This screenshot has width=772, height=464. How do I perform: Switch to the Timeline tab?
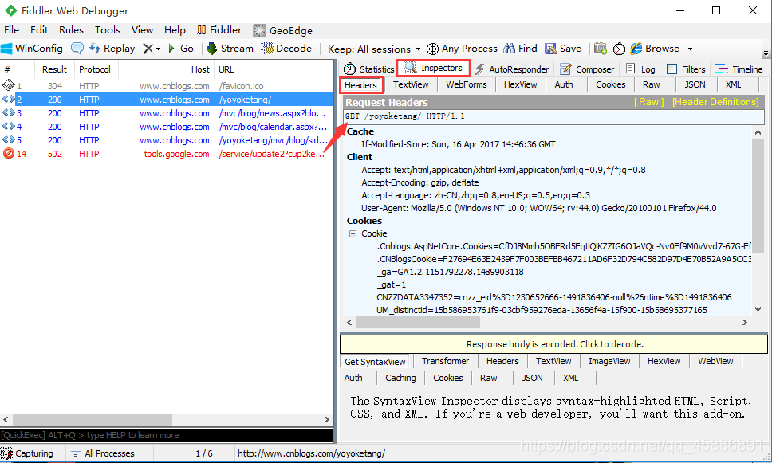pyautogui.click(x=739, y=69)
